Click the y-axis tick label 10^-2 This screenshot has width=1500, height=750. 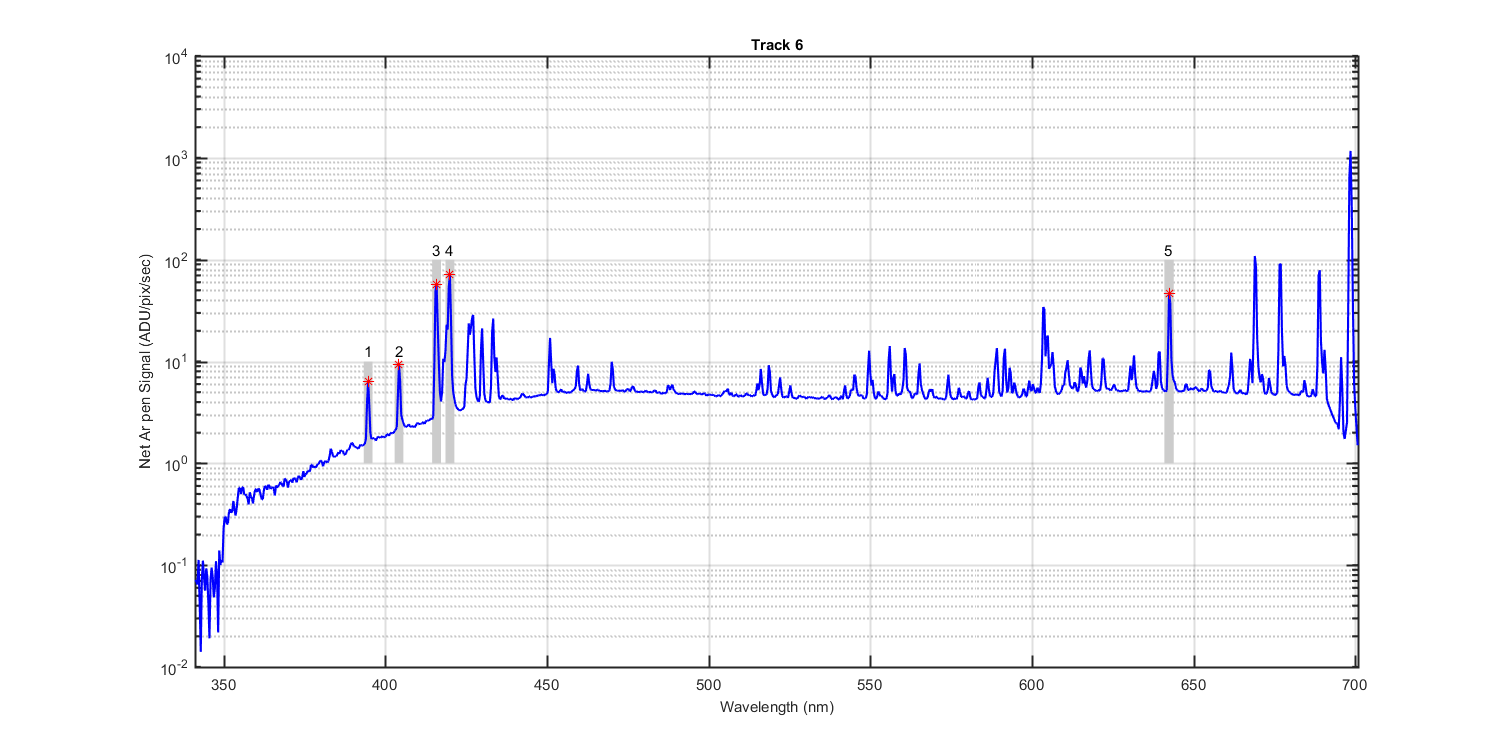(x=176, y=667)
